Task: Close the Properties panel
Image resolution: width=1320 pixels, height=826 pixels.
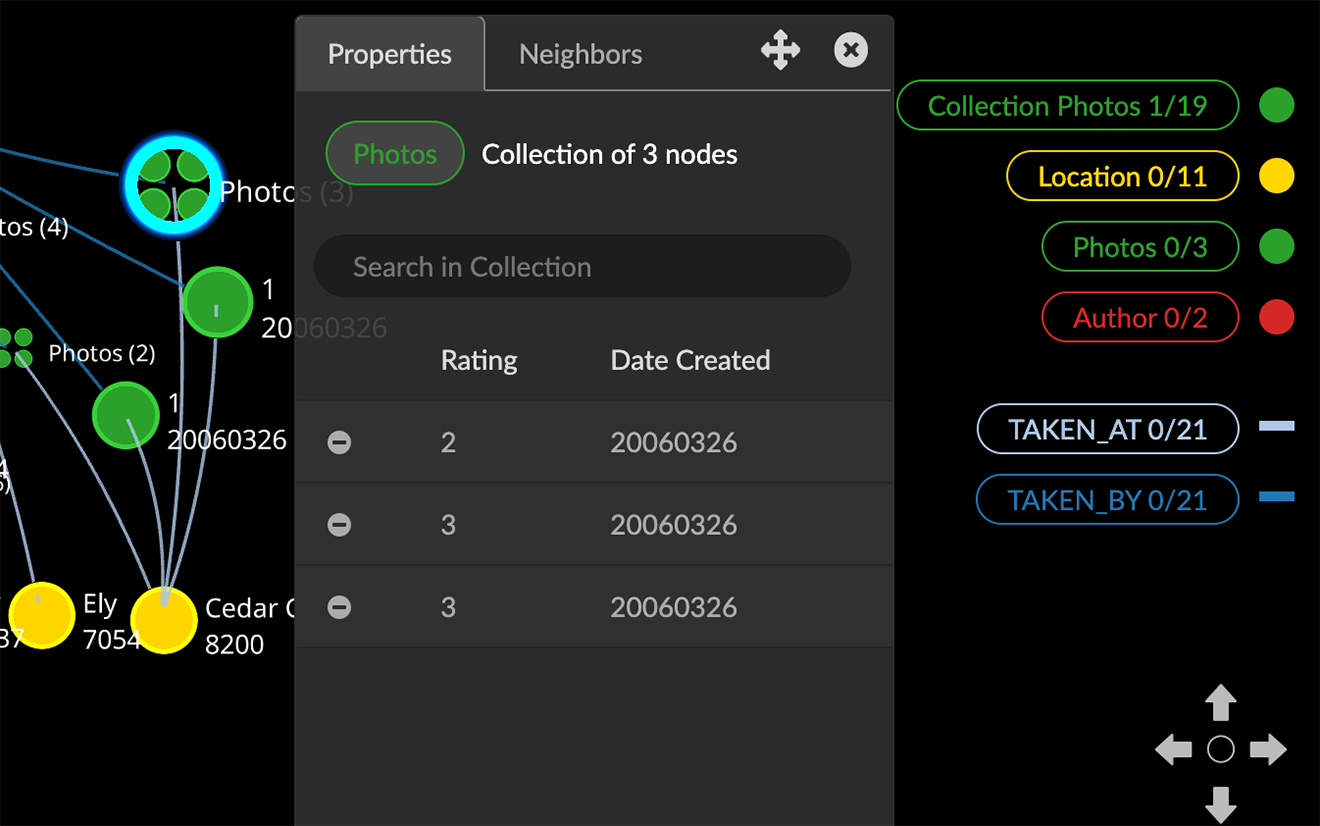Action: coord(851,50)
